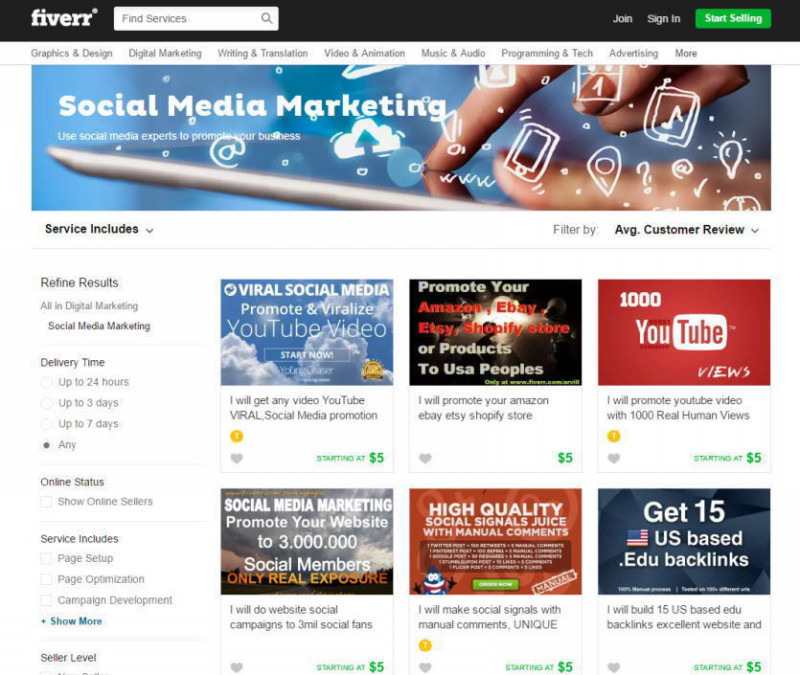
Task: Select the Up to 24 hours option
Action: tap(46, 382)
